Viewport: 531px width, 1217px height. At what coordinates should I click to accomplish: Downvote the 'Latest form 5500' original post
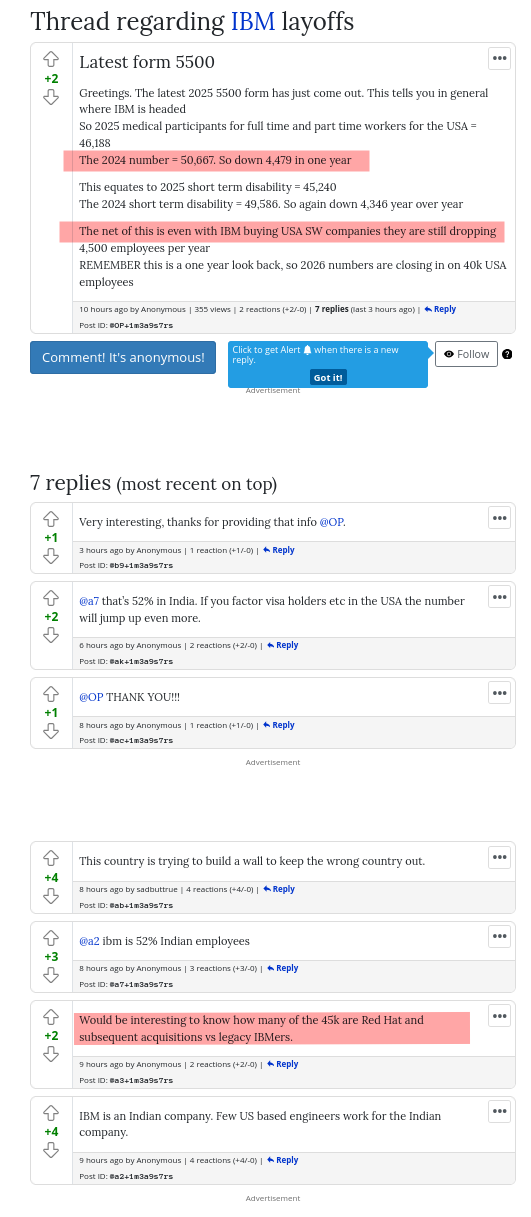51,97
